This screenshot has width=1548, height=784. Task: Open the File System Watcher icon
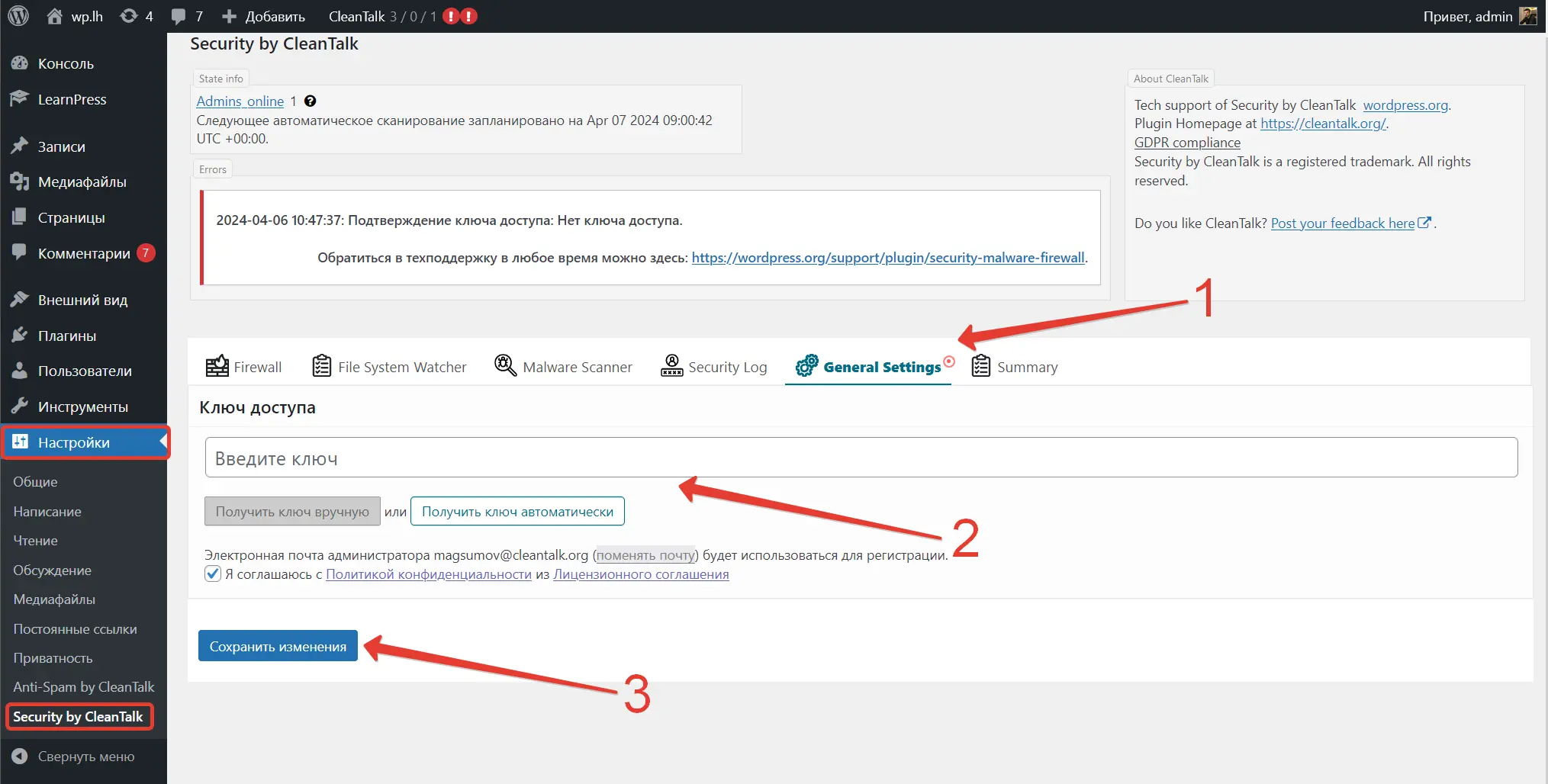click(321, 365)
